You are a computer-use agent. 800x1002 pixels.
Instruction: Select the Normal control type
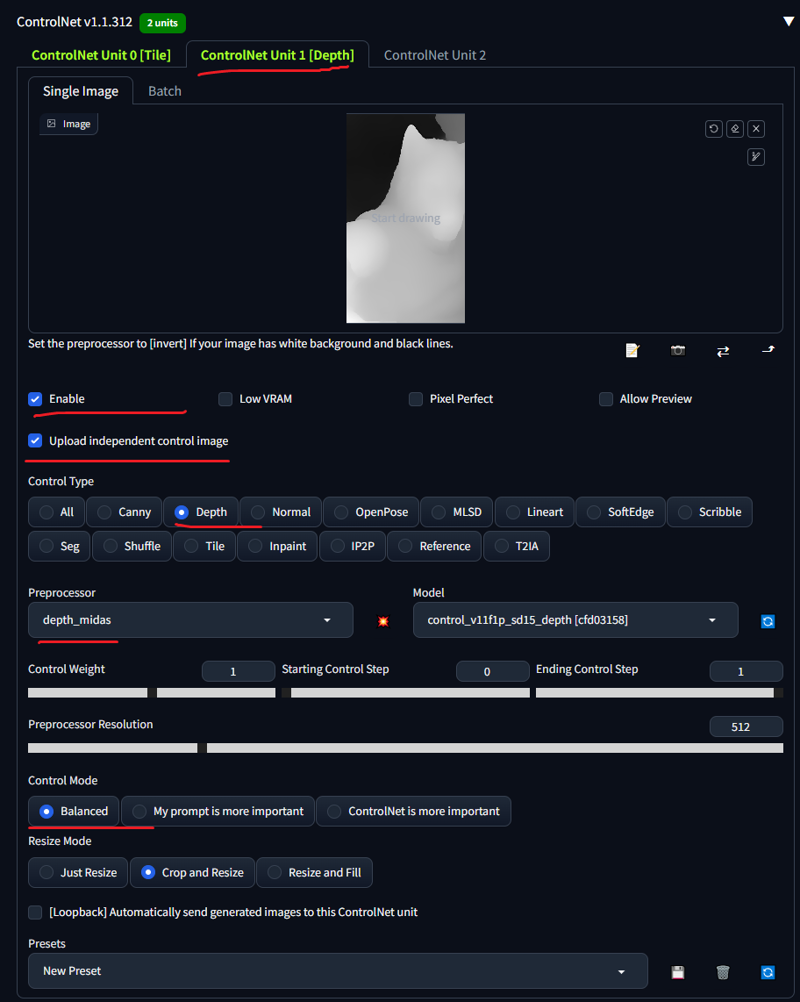[x=281, y=512]
